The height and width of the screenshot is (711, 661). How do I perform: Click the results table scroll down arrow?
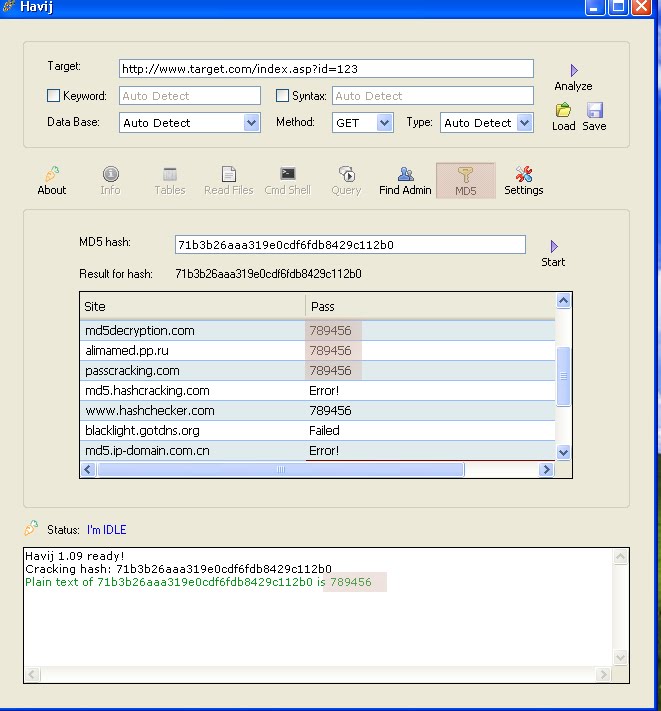tap(564, 452)
